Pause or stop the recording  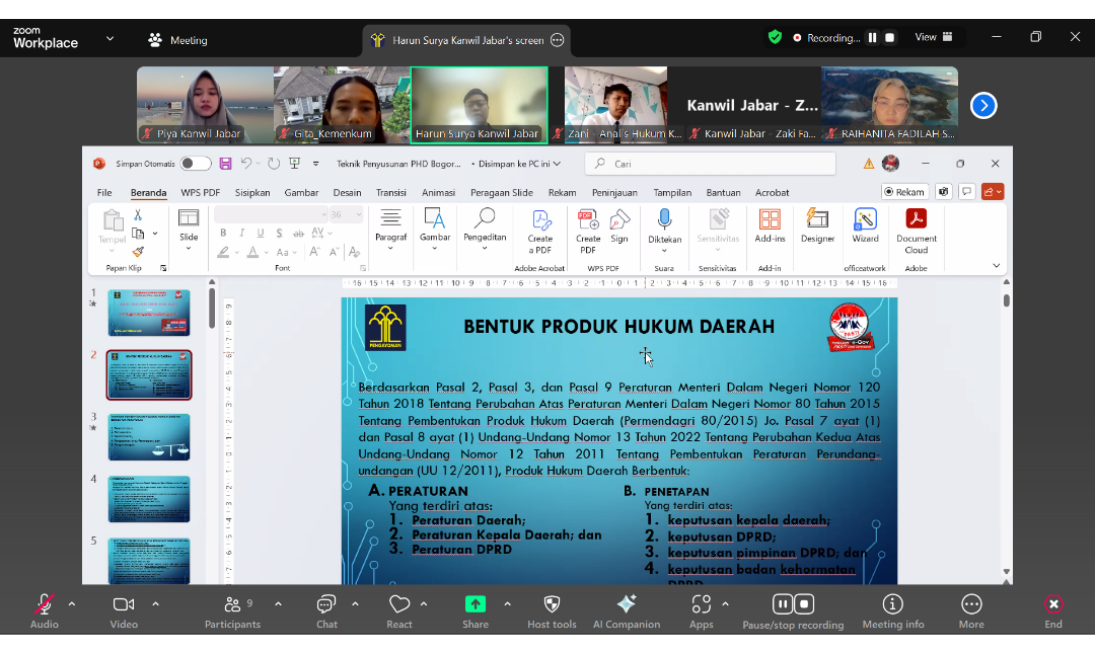(792, 604)
